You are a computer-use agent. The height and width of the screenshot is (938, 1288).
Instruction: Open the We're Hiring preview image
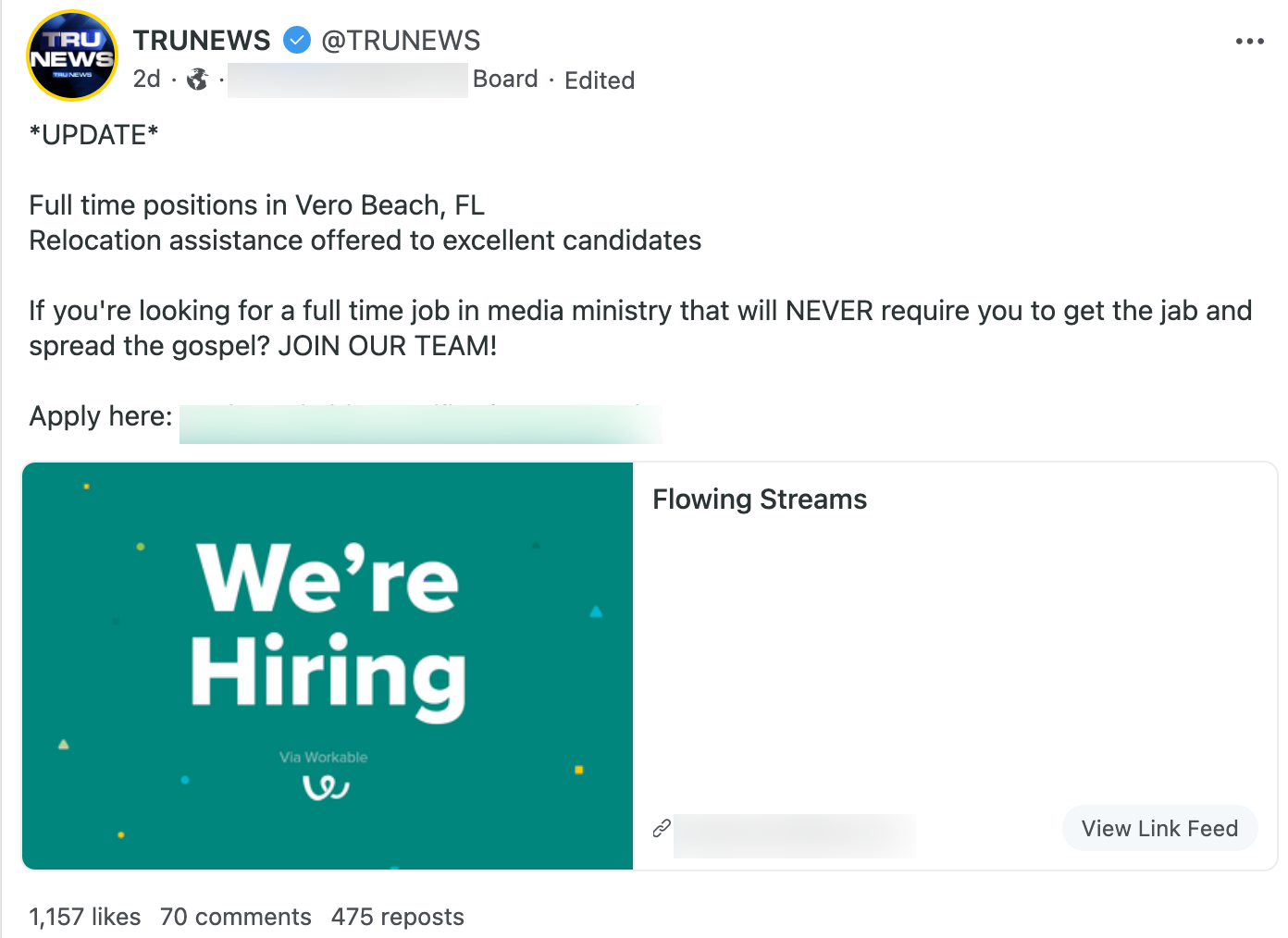[x=328, y=666]
